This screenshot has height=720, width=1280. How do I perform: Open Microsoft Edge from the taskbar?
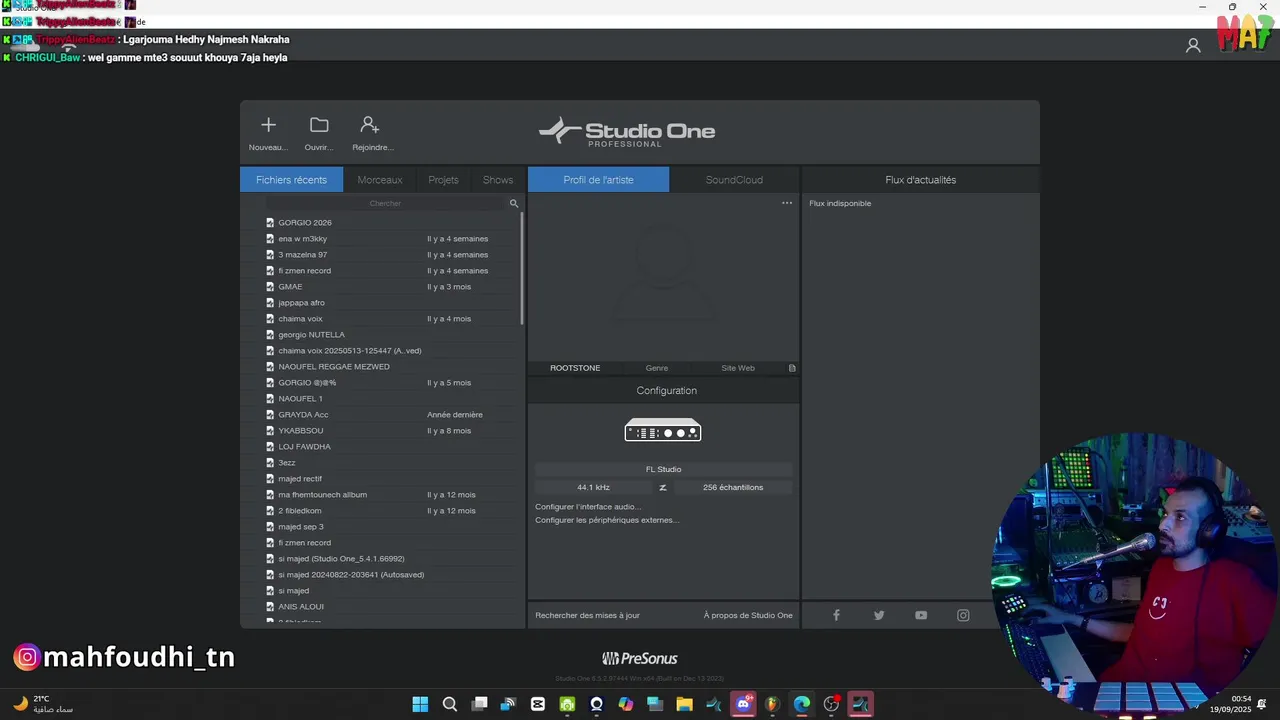[802, 704]
